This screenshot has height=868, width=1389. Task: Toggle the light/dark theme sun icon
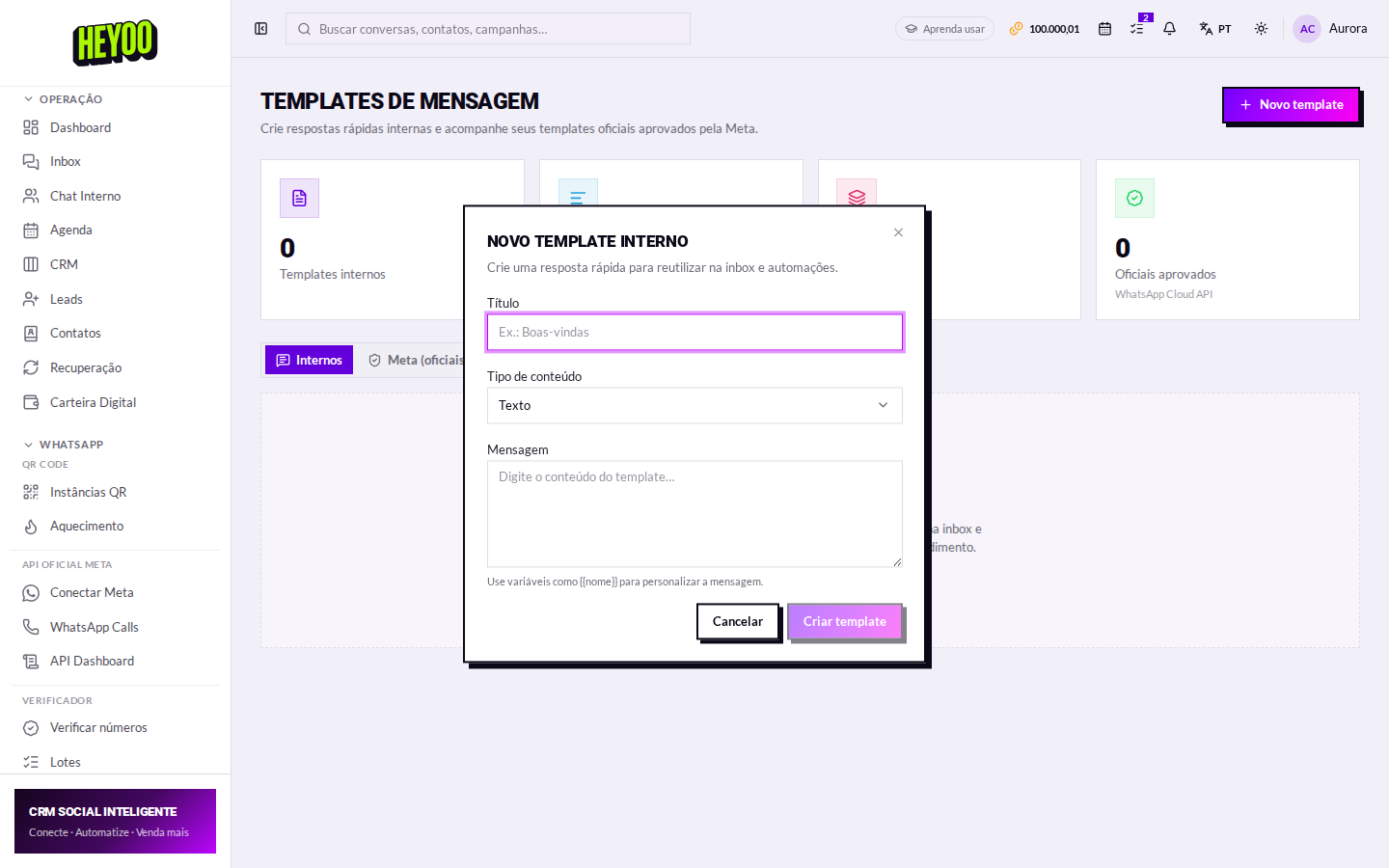[1261, 29]
